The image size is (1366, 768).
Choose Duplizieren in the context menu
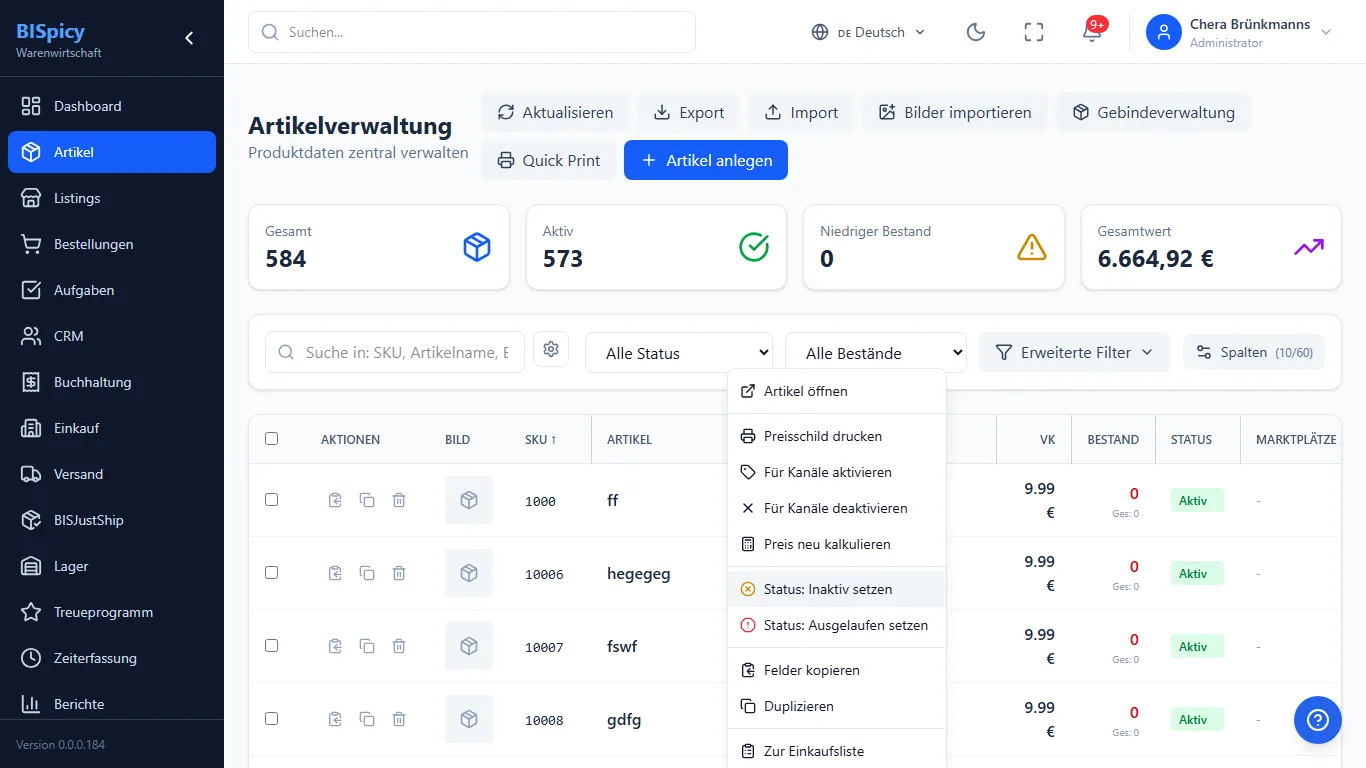837,706
